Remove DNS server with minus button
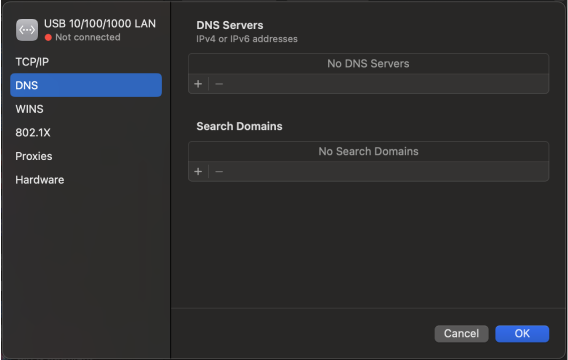The height and width of the screenshot is (360, 568). [219, 84]
